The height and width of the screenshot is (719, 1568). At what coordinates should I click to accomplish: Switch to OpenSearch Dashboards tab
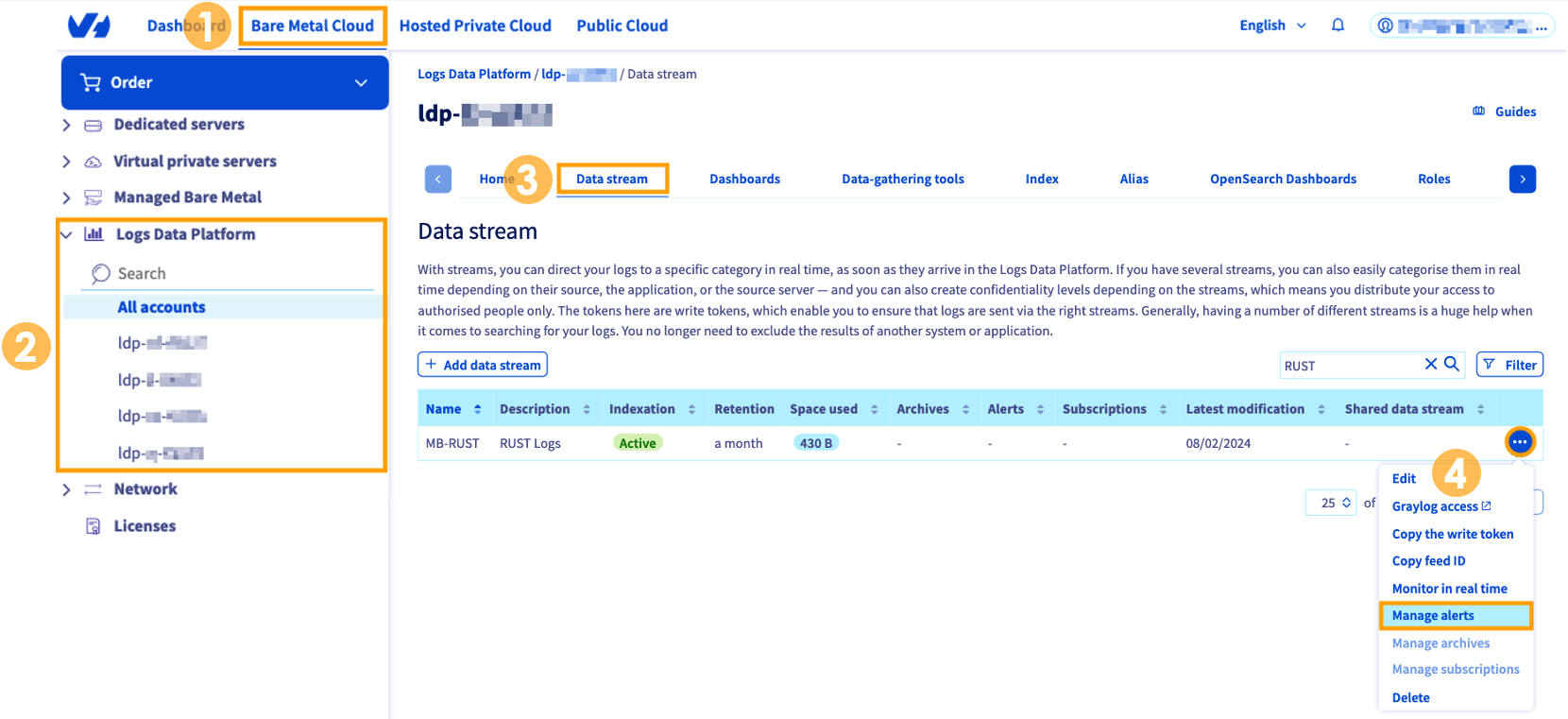pyautogui.click(x=1283, y=179)
